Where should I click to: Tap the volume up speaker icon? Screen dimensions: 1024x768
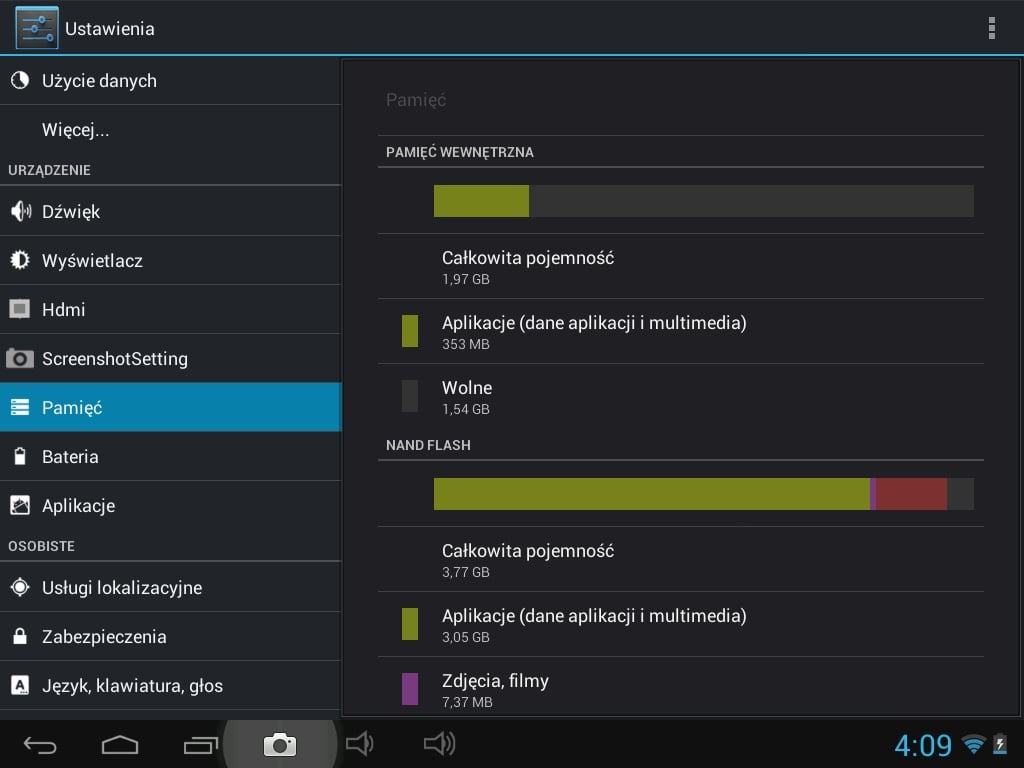click(x=440, y=744)
